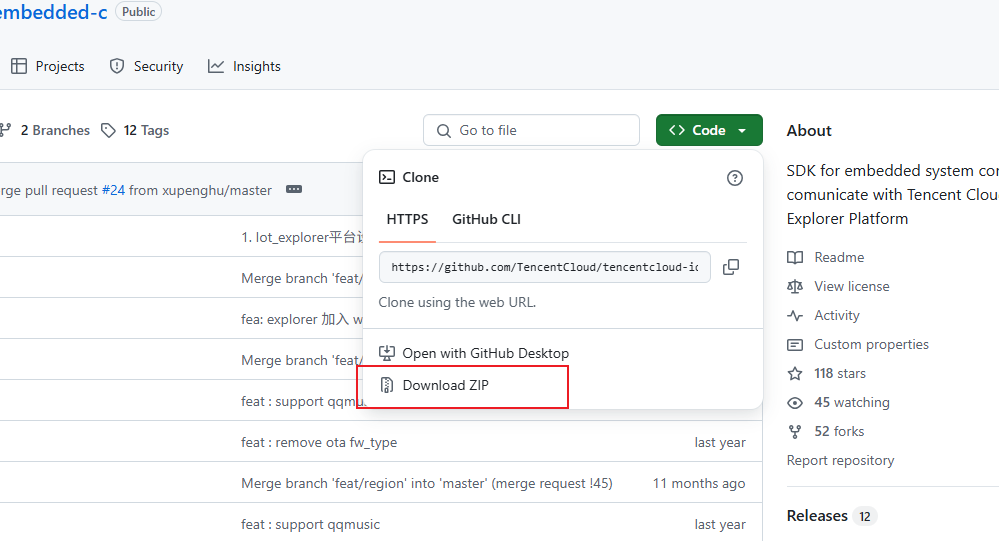View the 118 stars link
Image resolution: width=999 pixels, height=541 pixels.
coord(840,373)
